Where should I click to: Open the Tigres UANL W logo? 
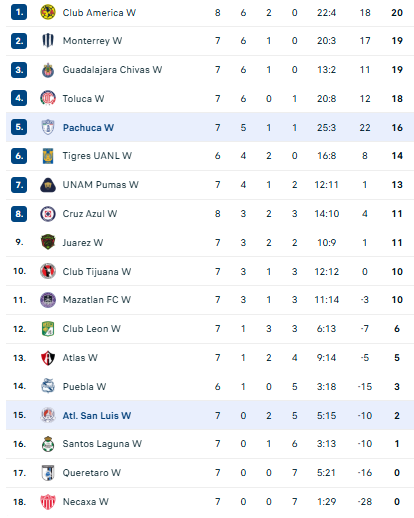coord(48,156)
